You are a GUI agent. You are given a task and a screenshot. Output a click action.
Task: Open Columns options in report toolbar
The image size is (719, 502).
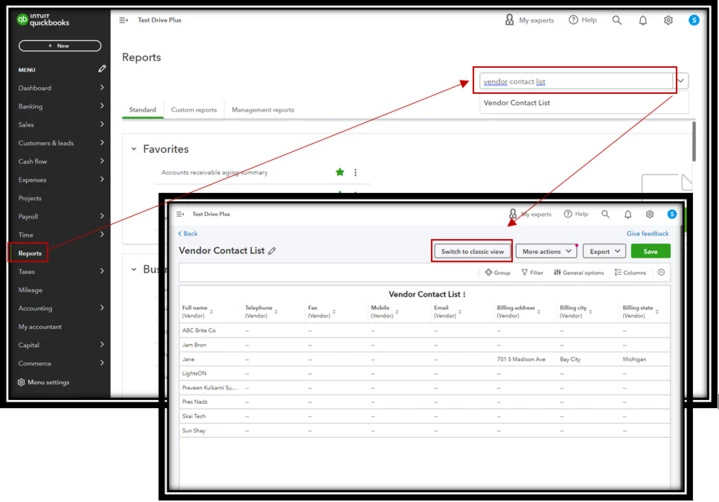(x=630, y=272)
